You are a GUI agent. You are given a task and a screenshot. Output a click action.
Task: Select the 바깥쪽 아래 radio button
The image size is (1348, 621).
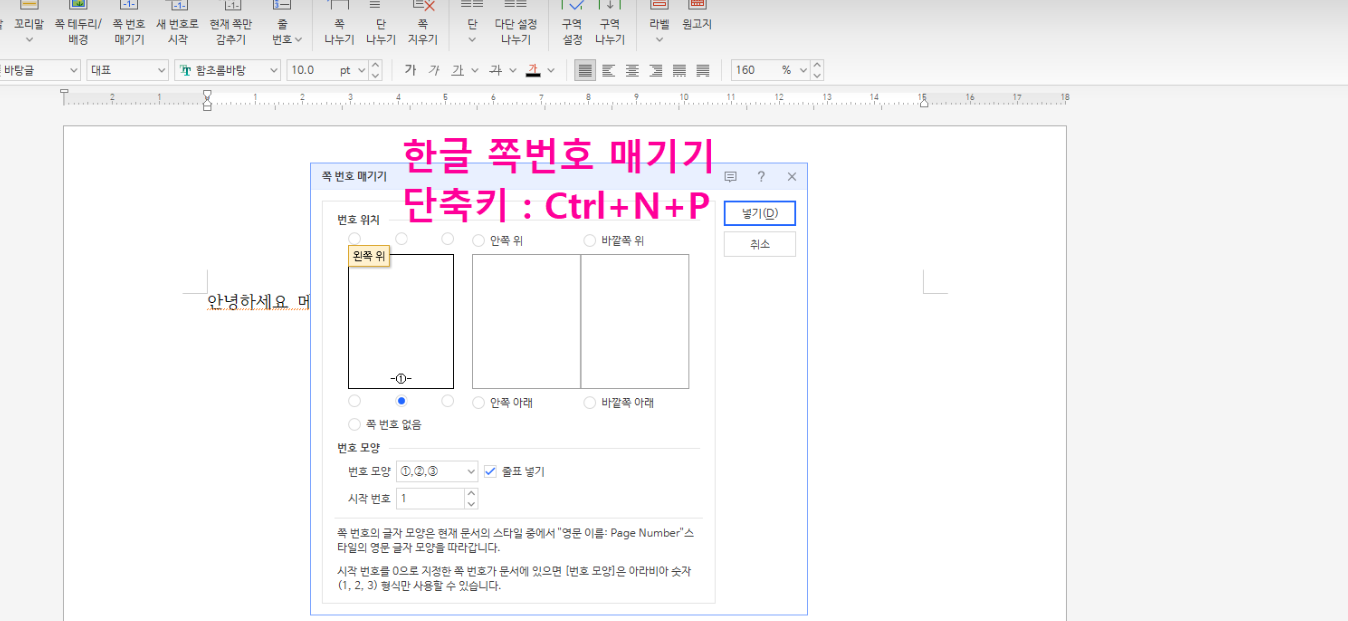590,403
